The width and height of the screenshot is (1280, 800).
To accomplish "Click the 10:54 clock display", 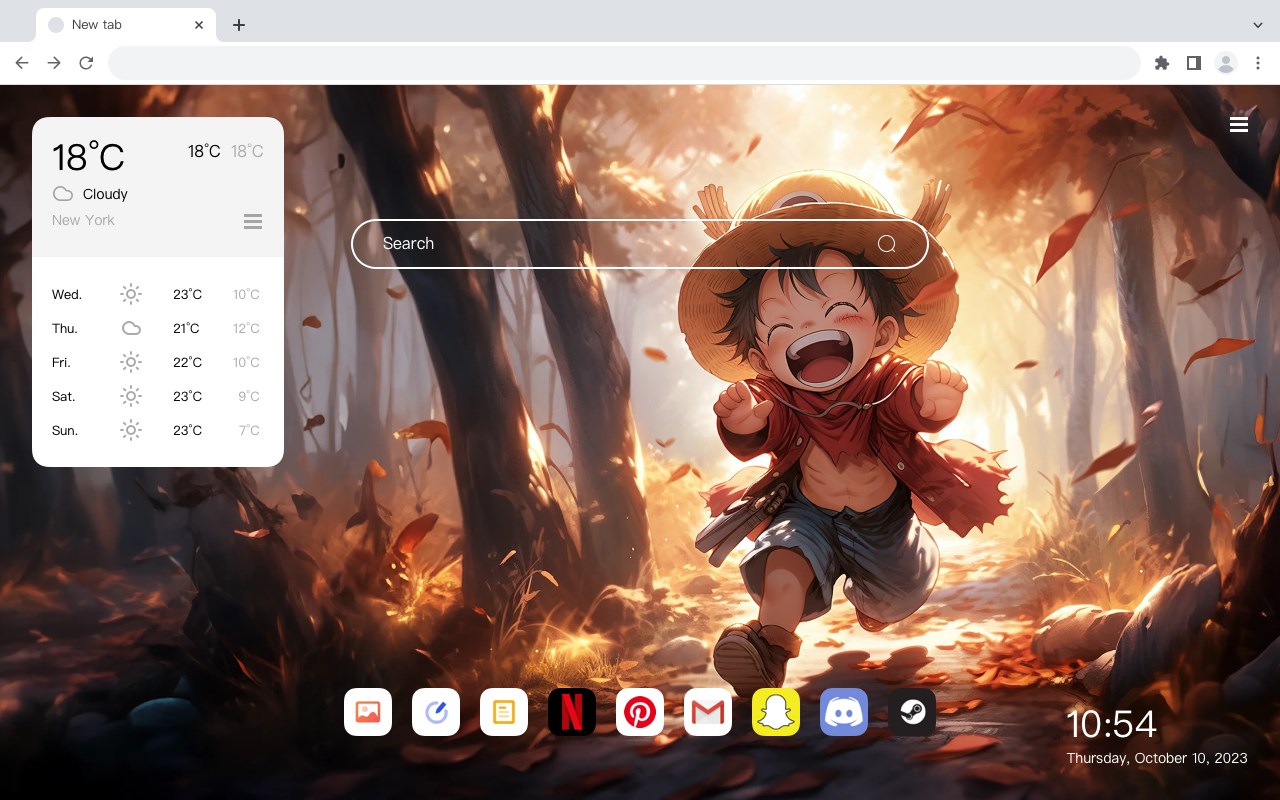I will (1111, 724).
